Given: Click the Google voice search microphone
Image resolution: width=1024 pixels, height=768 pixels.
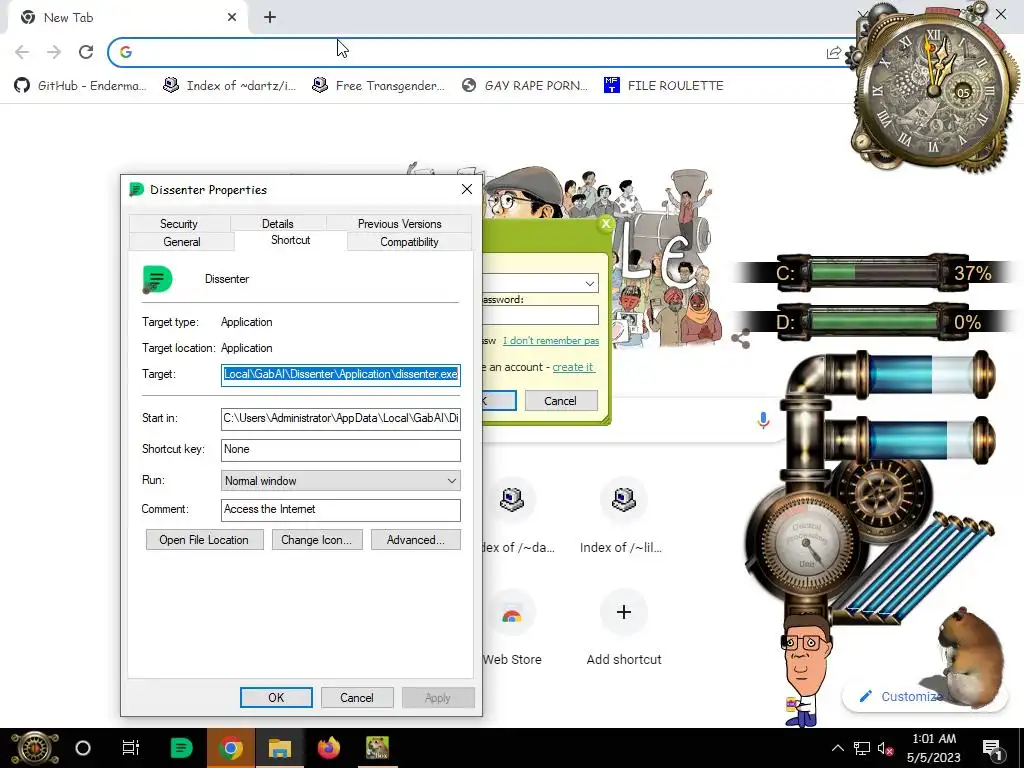Looking at the screenshot, I should [763, 420].
